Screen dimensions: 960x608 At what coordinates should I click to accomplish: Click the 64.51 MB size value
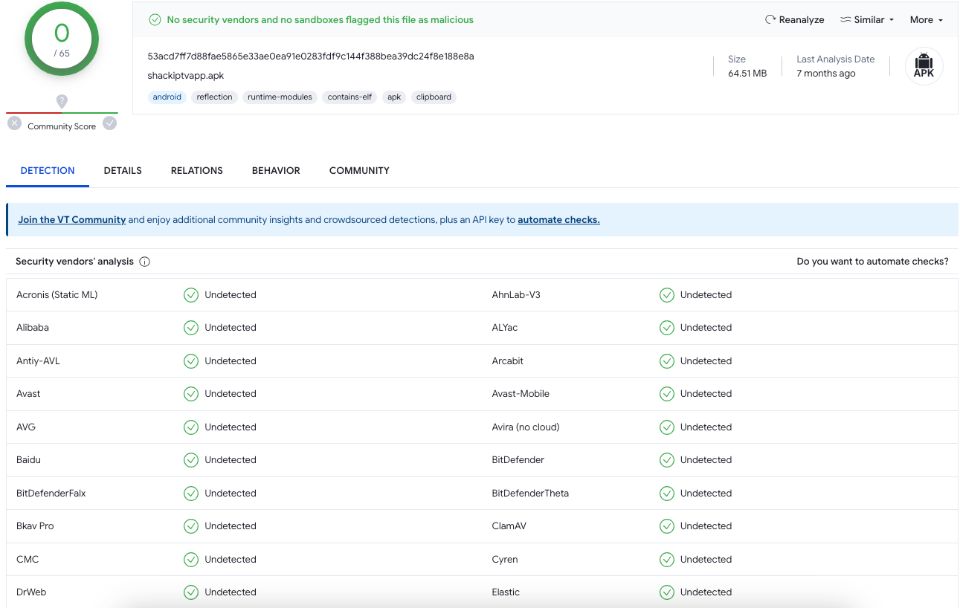pos(747,73)
